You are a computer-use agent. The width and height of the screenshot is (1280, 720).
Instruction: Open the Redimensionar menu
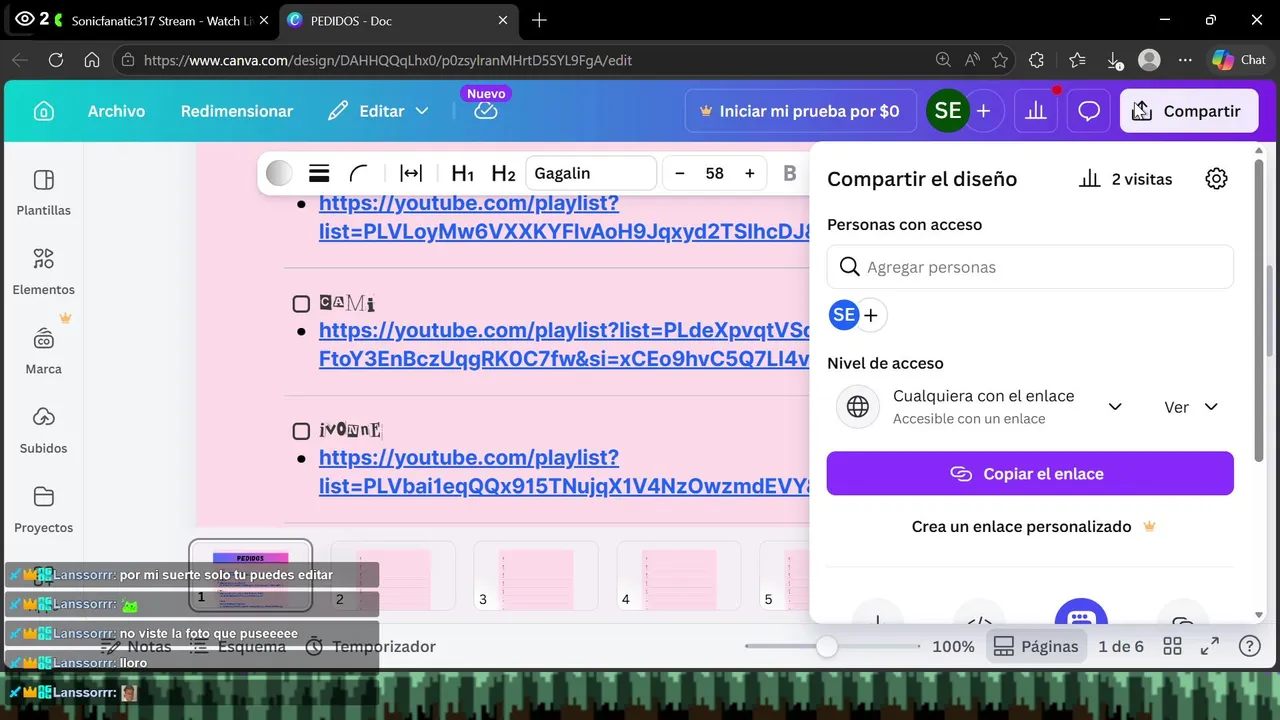tap(237, 111)
